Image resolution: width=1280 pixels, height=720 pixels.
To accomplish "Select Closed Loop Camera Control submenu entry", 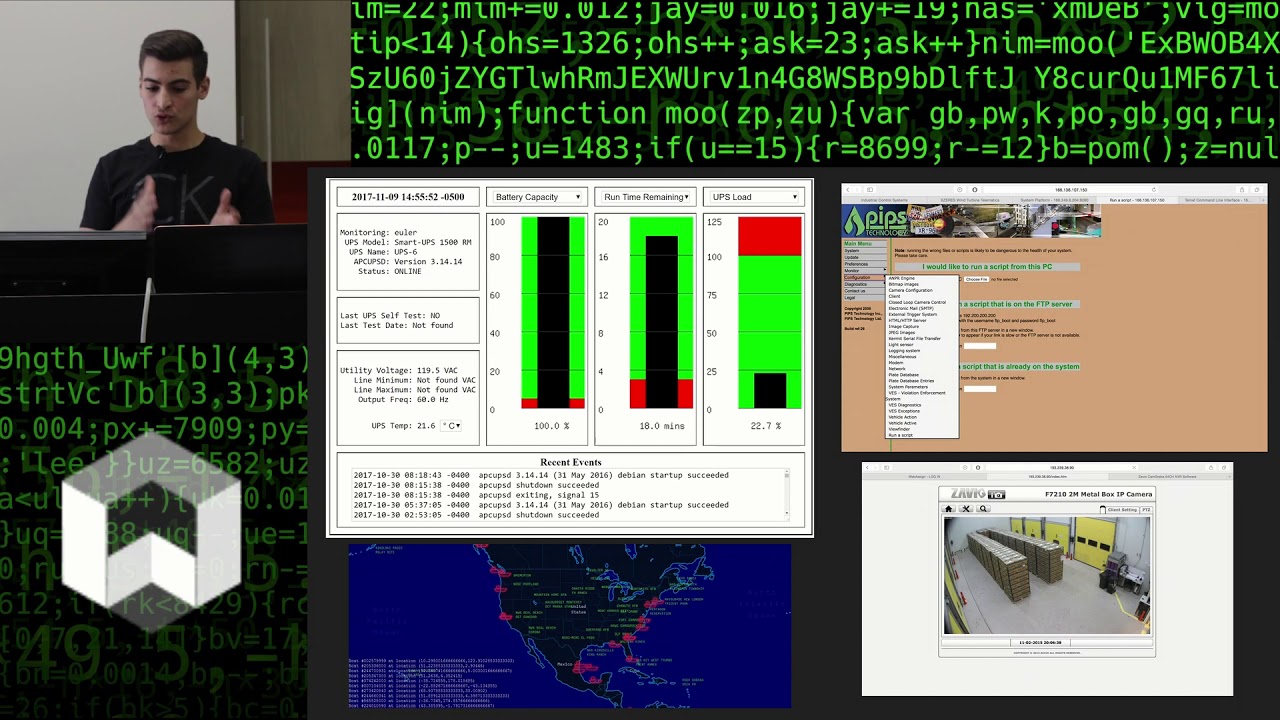I will [917, 302].
